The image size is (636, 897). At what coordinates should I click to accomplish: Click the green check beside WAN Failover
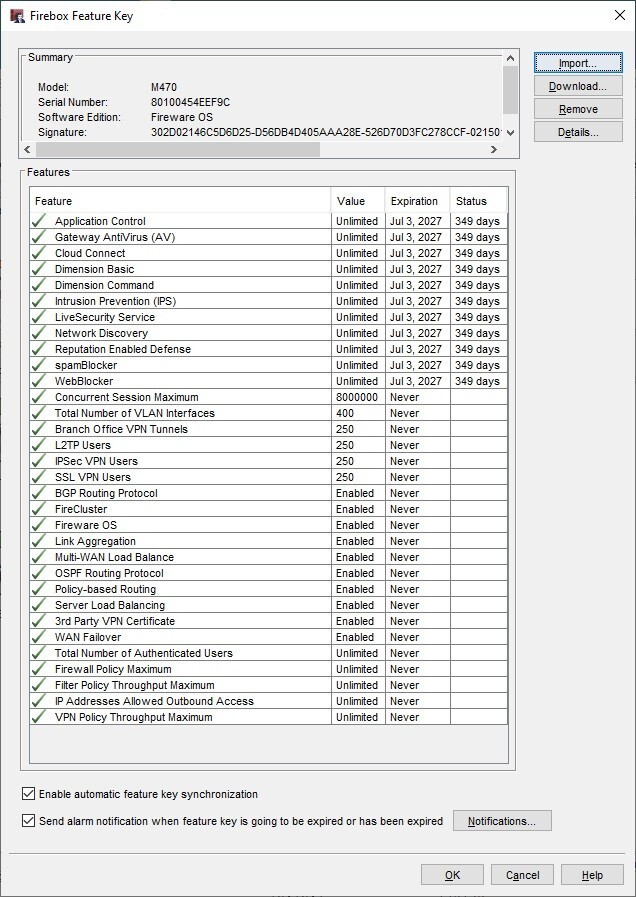[x=39, y=637]
